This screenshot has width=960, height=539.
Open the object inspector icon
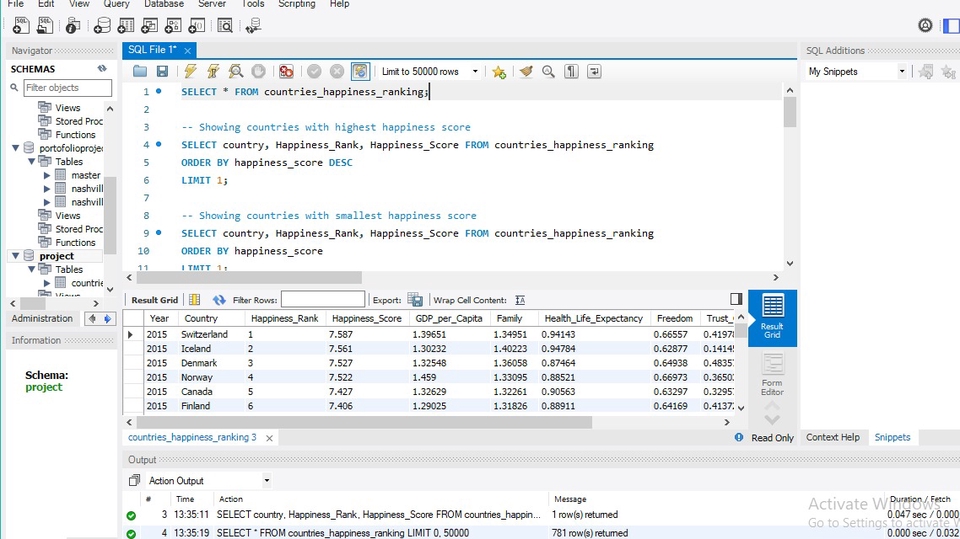pyautogui.click(x=73, y=25)
